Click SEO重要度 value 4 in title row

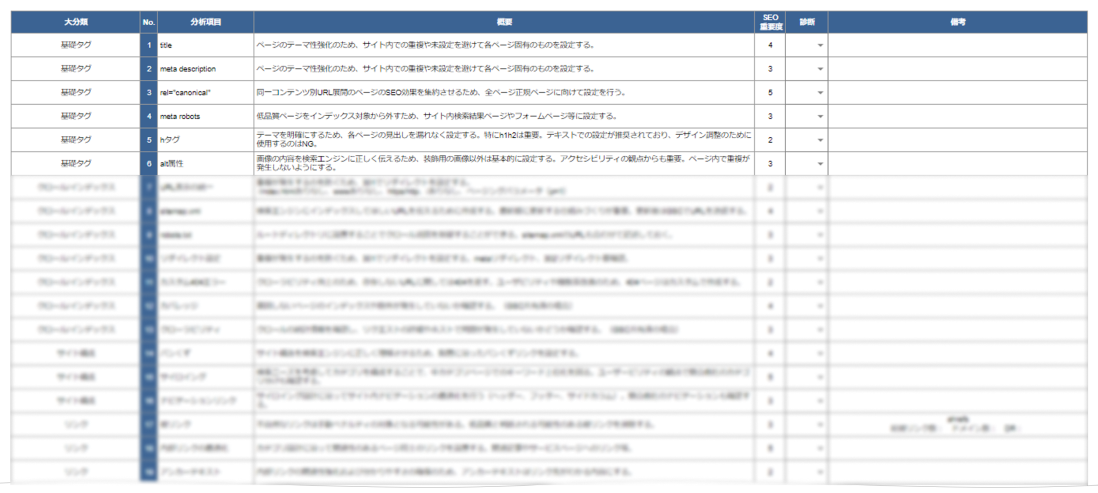coord(770,46)
